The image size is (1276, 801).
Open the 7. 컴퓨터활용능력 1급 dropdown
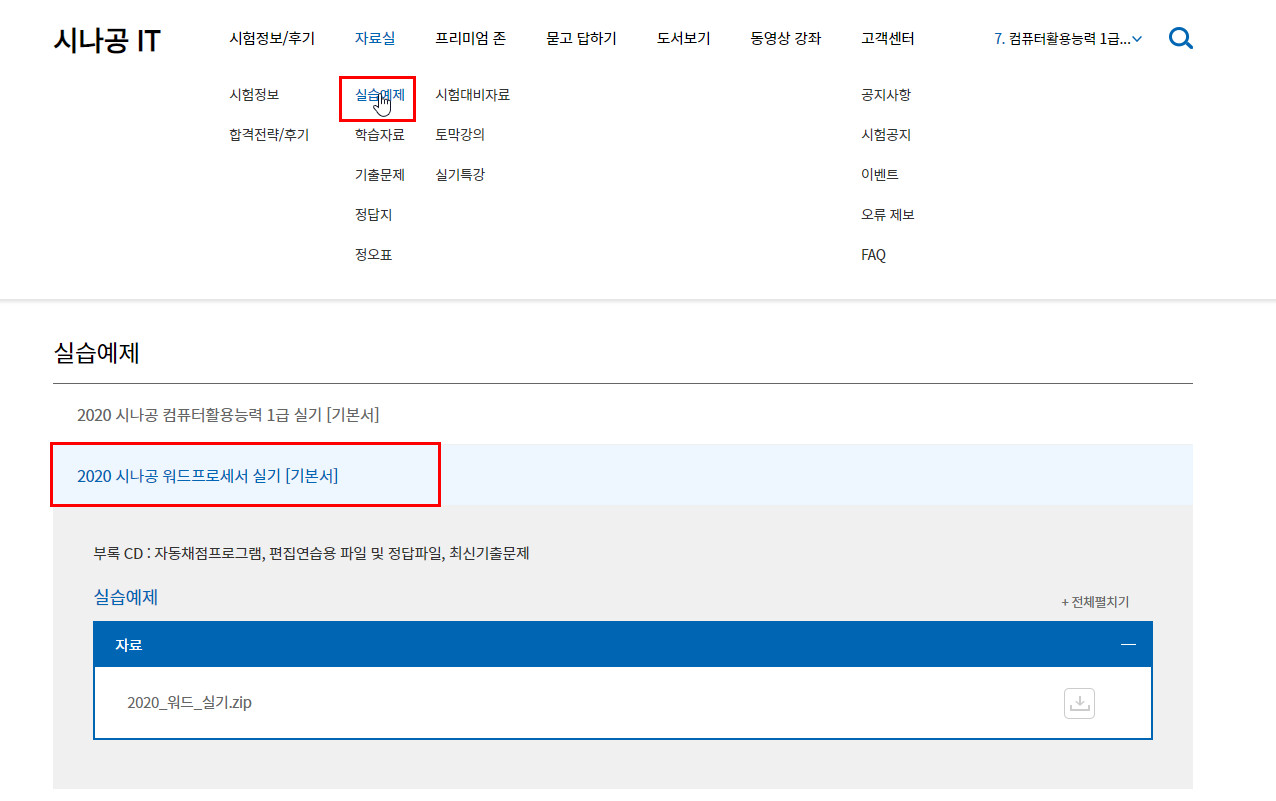1068,39
